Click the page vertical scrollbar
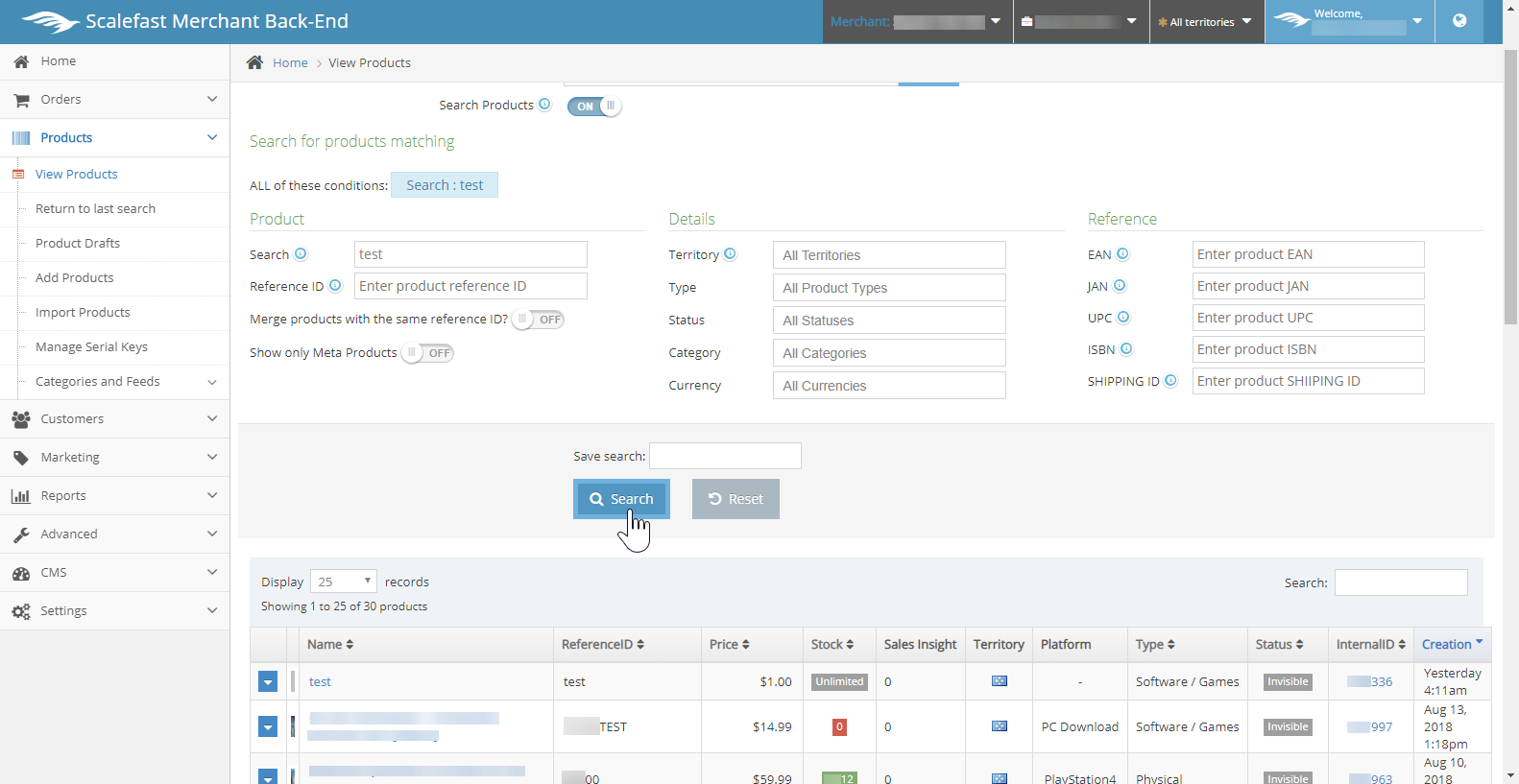This screenshot has height=784, width=1519. [x=1510, y=192]
